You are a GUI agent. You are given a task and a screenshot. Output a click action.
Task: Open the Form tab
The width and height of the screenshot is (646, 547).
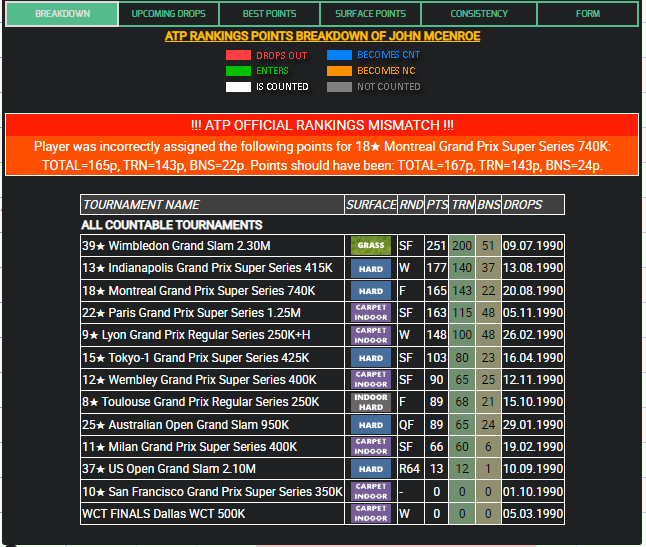click(588, 14)
